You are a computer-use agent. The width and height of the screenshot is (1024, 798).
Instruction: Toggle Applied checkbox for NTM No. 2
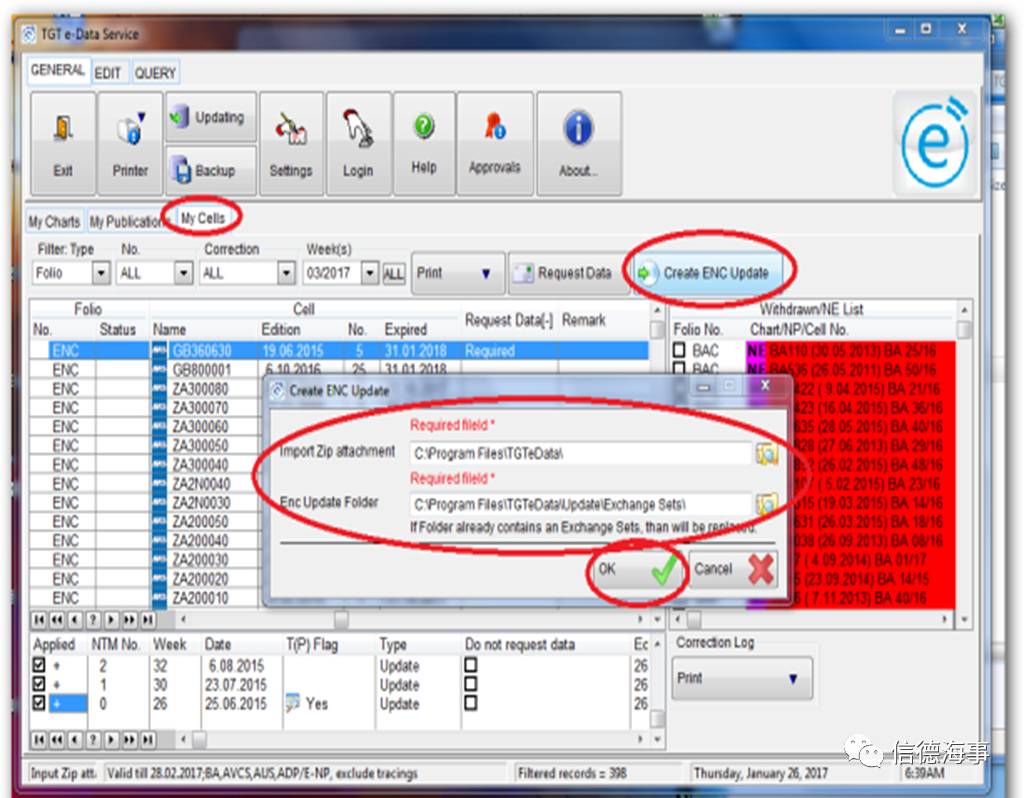pyautogui.click(x=39, y=665)
